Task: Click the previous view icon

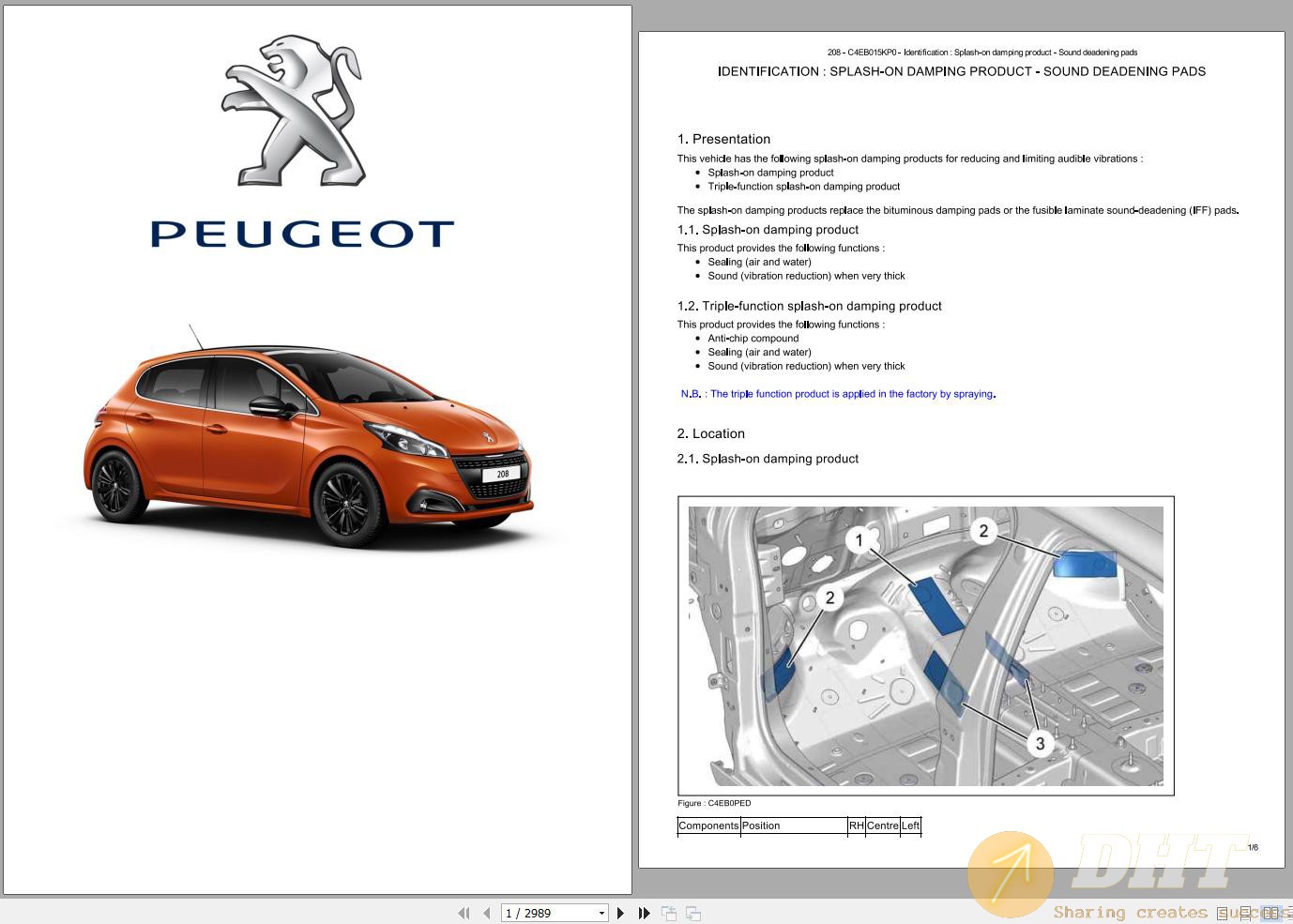Action: pyautogui.click(x=669, y=913)
